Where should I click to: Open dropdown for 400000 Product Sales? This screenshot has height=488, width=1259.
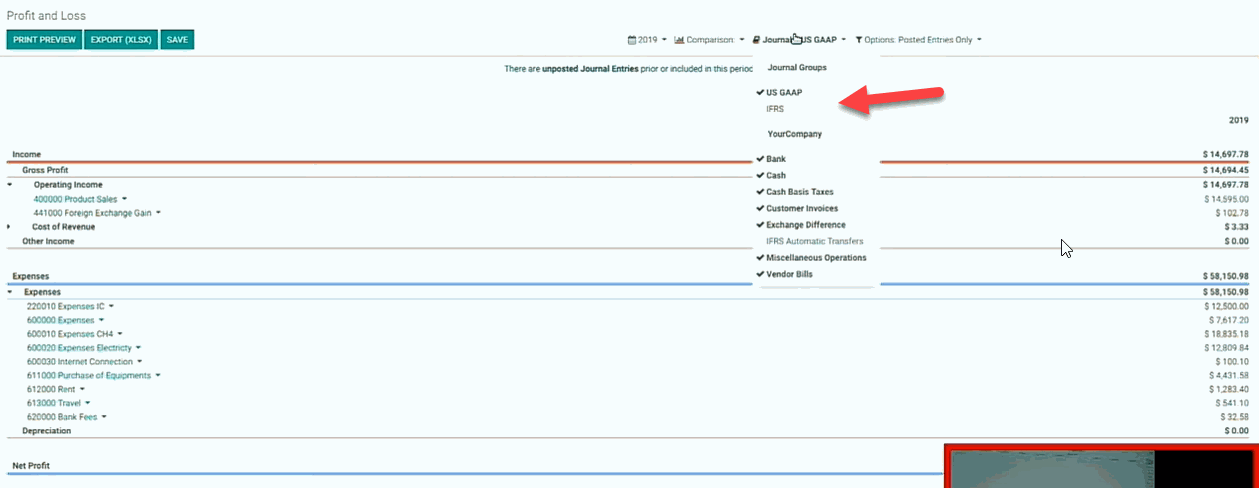(x=125, y=199)
